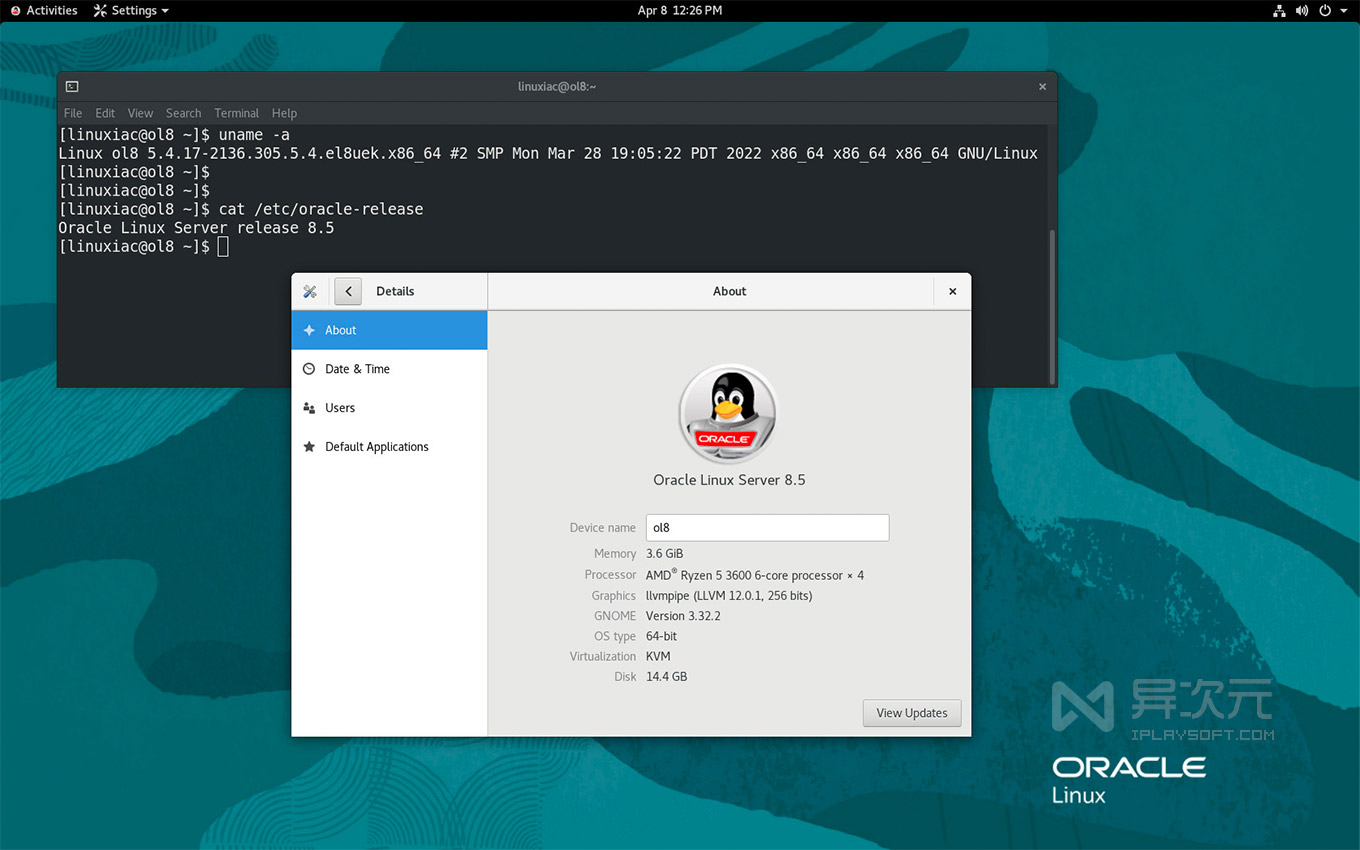
Task: Select About in the Details sidebar
Action: pos(389,330)
